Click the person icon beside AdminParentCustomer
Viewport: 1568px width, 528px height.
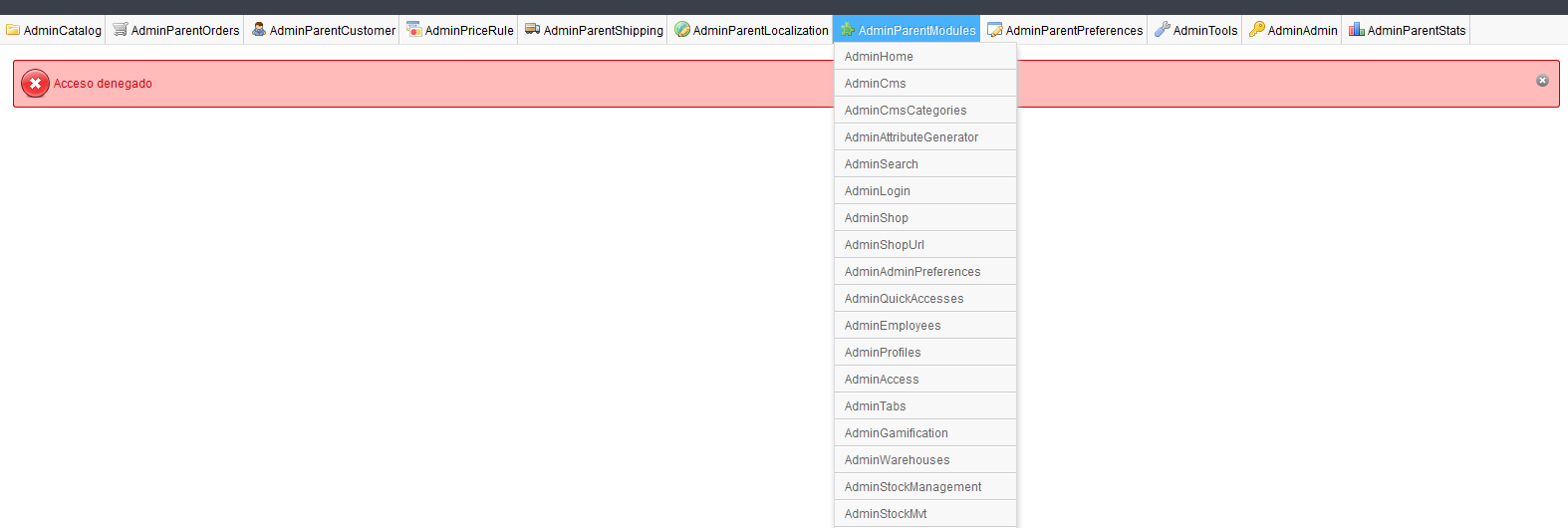tap(259, 30)
